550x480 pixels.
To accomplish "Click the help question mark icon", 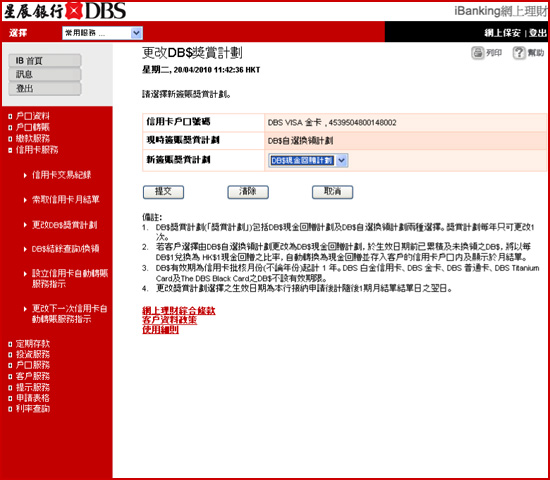I will click(519, 53).
